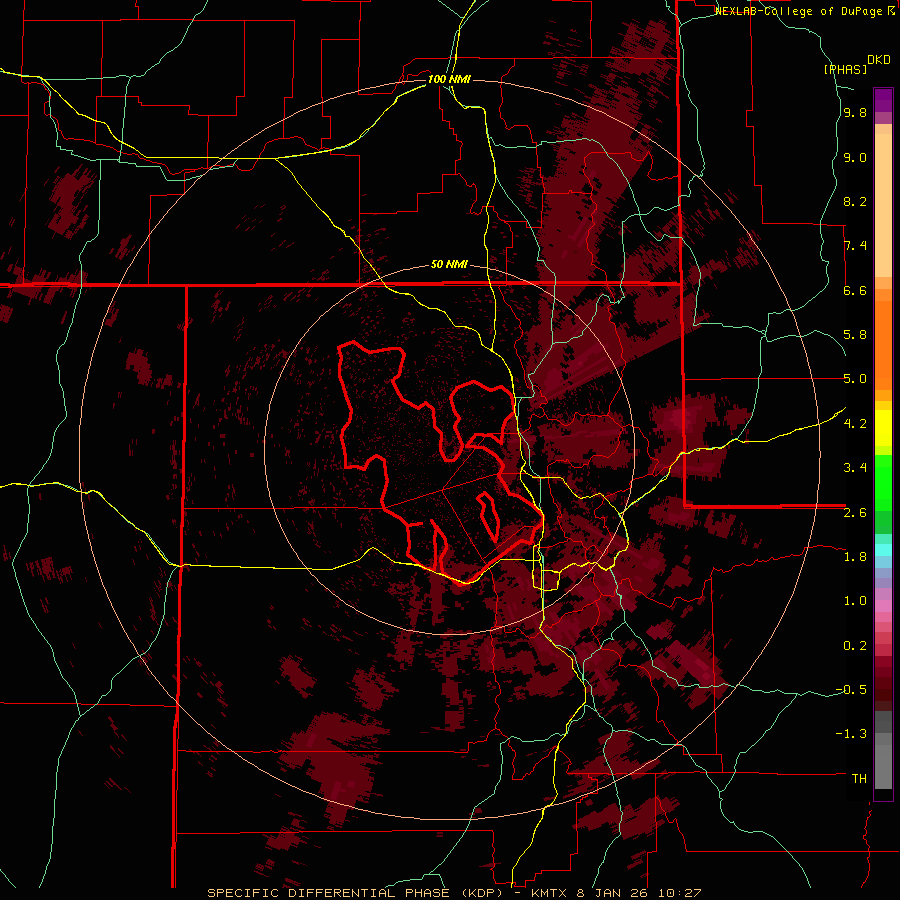Click the DKD label above the color bar
900x900 pixels.
tap(879, 60)
